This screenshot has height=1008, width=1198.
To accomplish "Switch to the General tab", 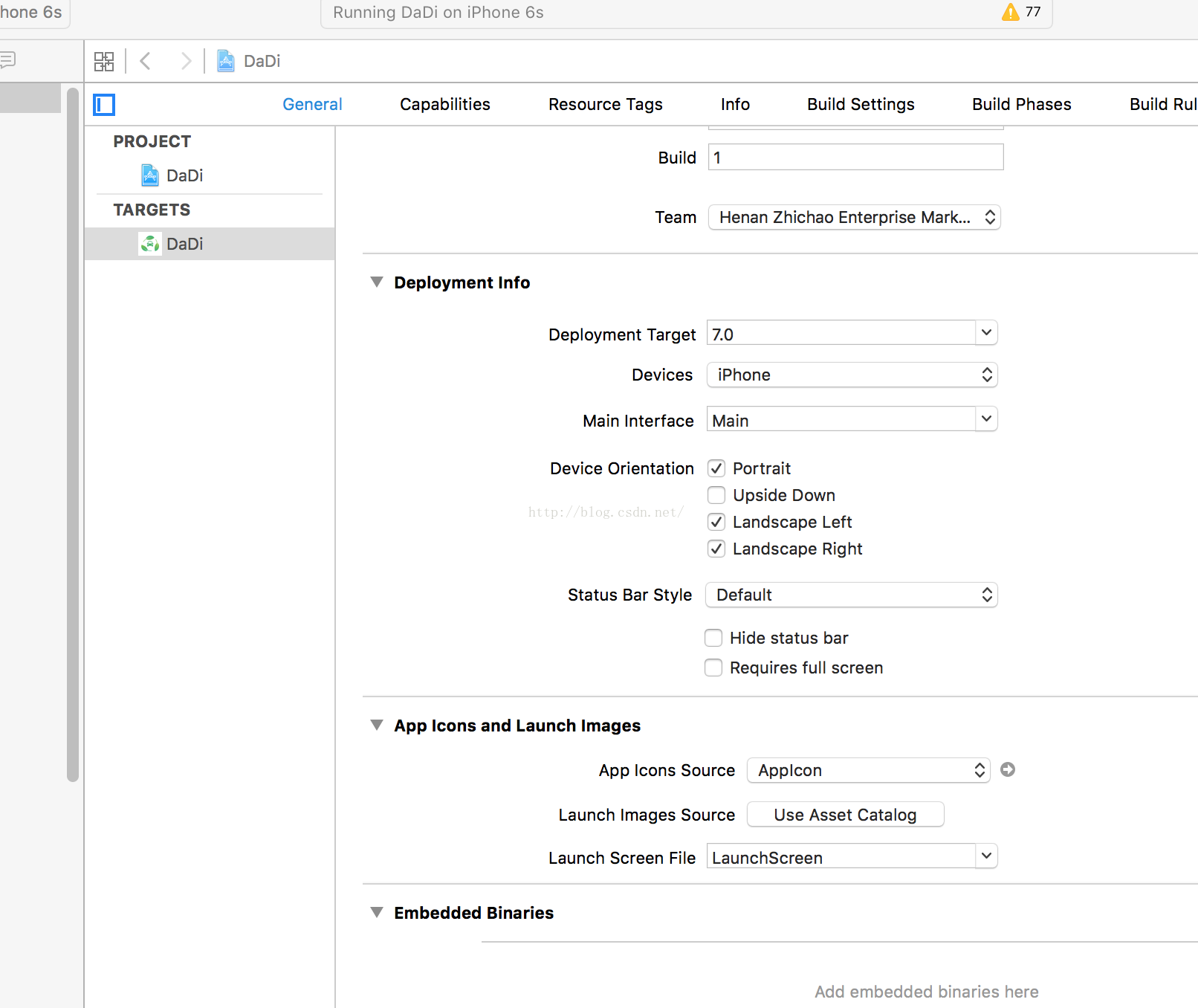I will coord(312,104).
